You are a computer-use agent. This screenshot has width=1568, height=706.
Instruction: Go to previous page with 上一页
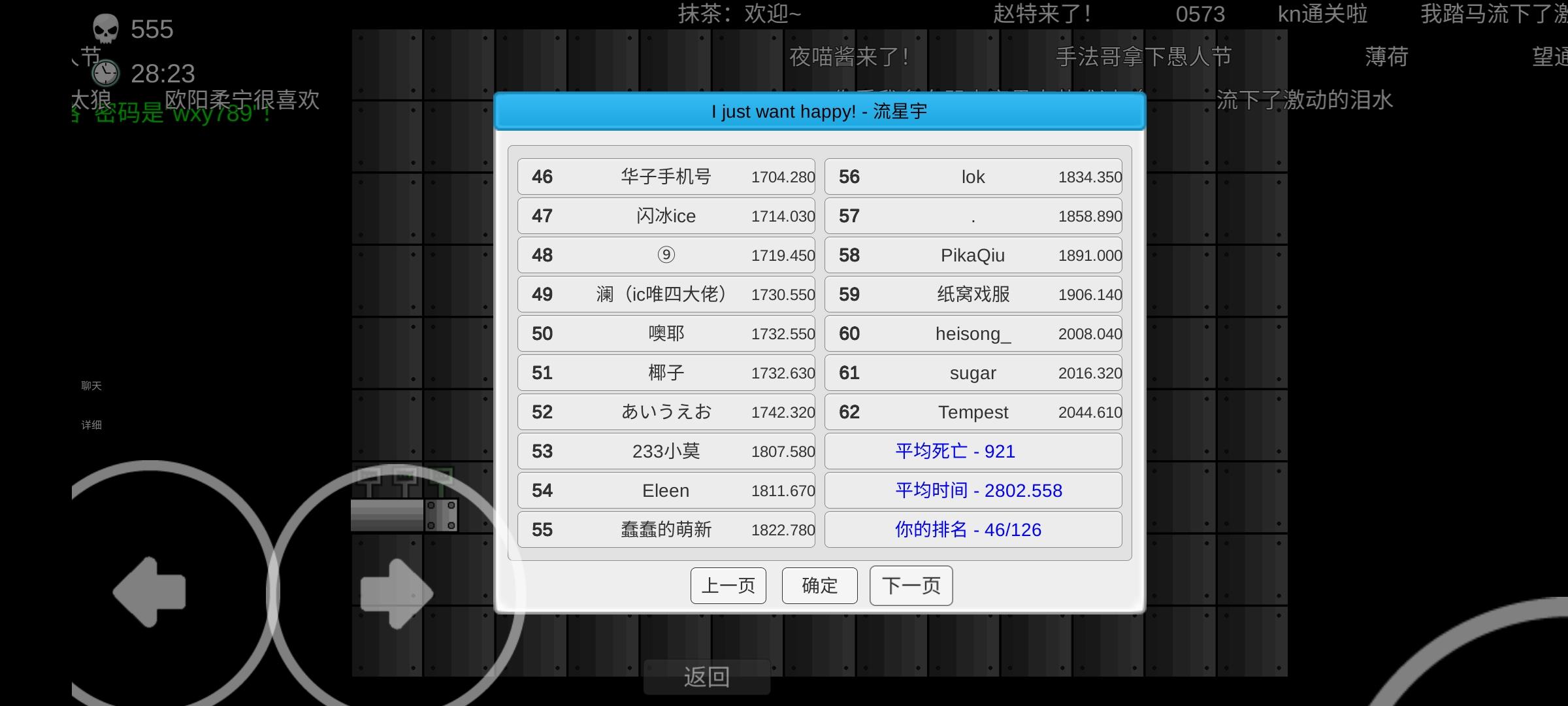pyautogui.click(x=728, y=585)
